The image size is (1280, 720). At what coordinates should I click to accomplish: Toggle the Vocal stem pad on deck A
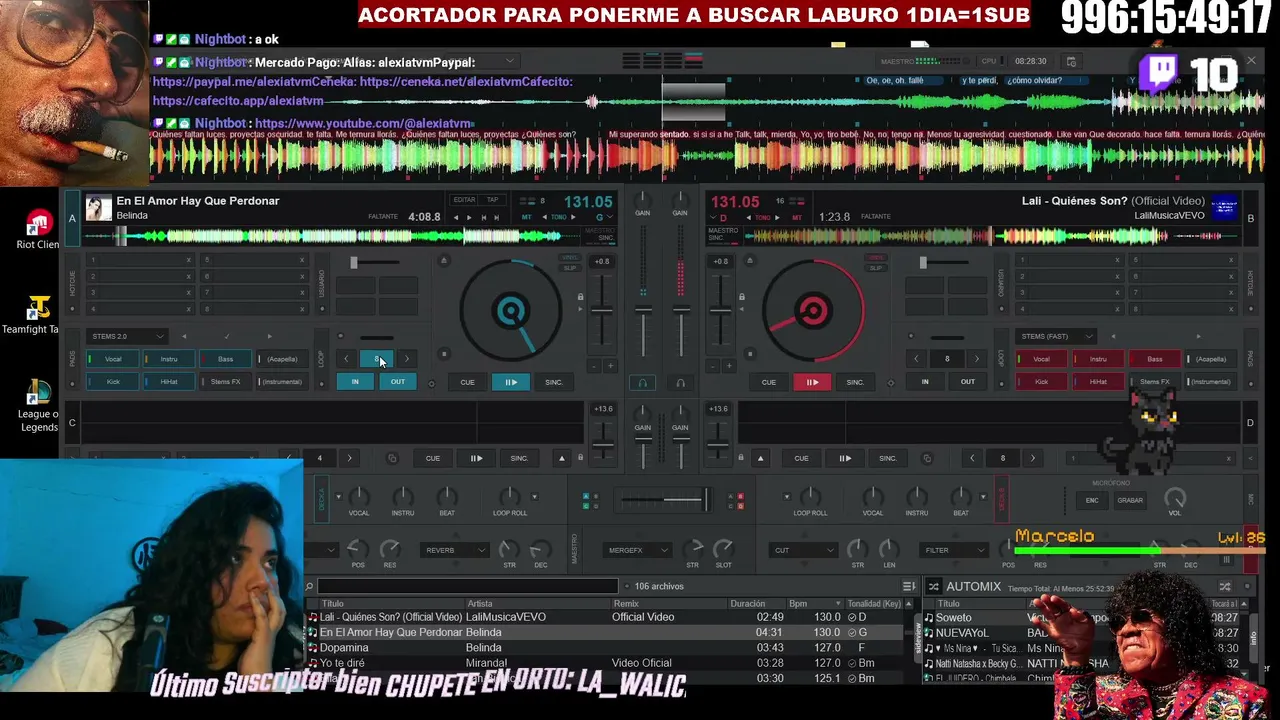click(x=113, y=359)
